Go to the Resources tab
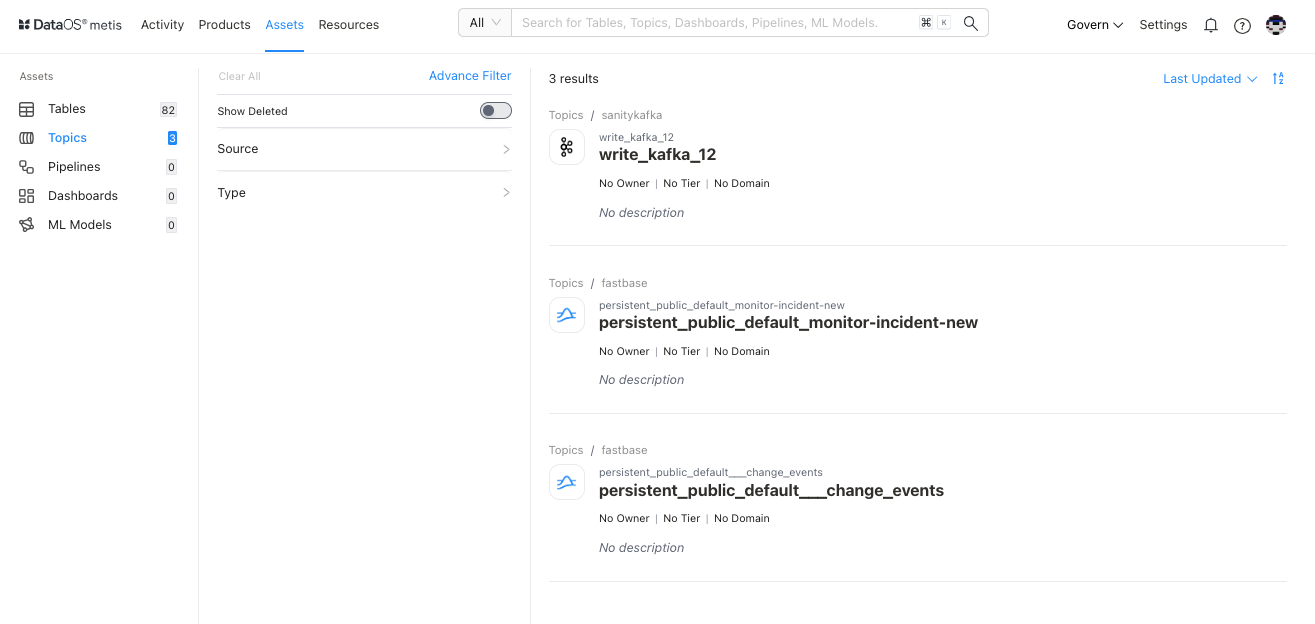Screen dimensions: 1315x624 [349, 25]
